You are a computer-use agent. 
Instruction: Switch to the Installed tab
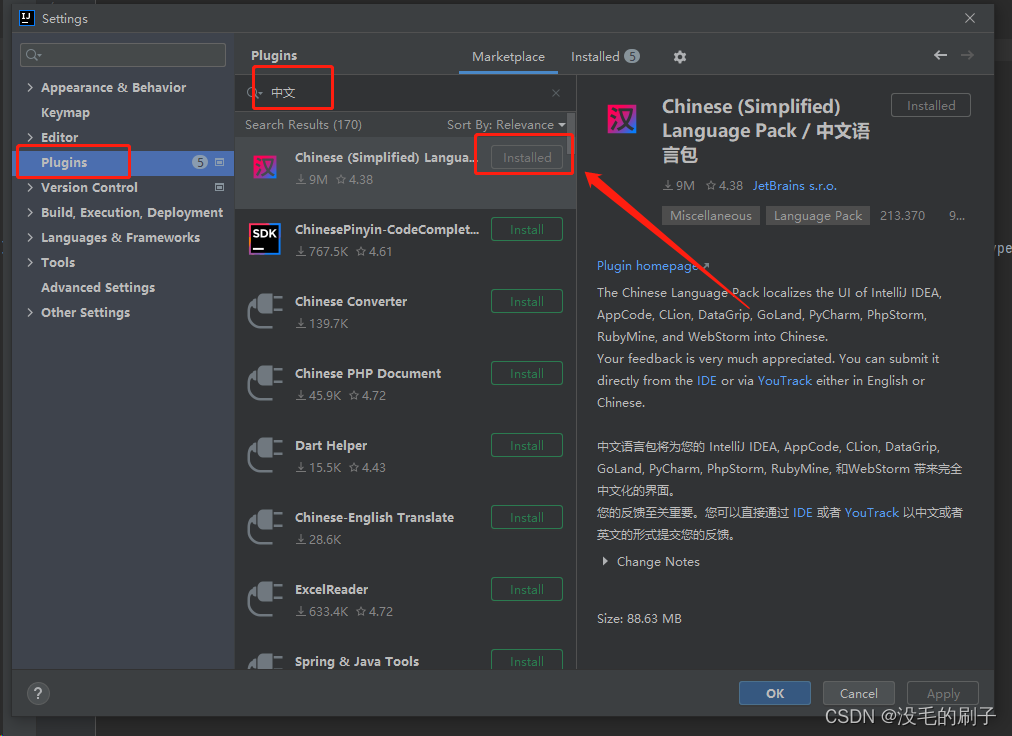(605, 57)
